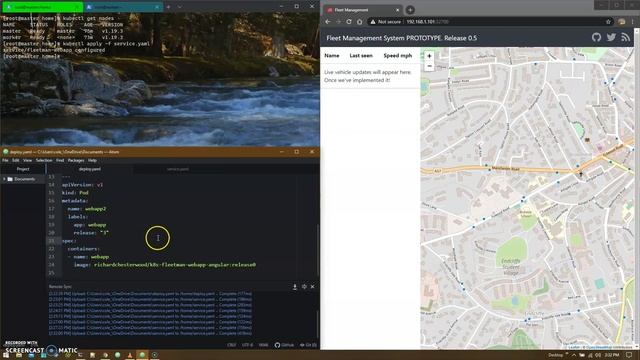Open the terminal new-tab dropdown arrow
The height and width of the screenshot is (360, 640).
tap(180, 7)
